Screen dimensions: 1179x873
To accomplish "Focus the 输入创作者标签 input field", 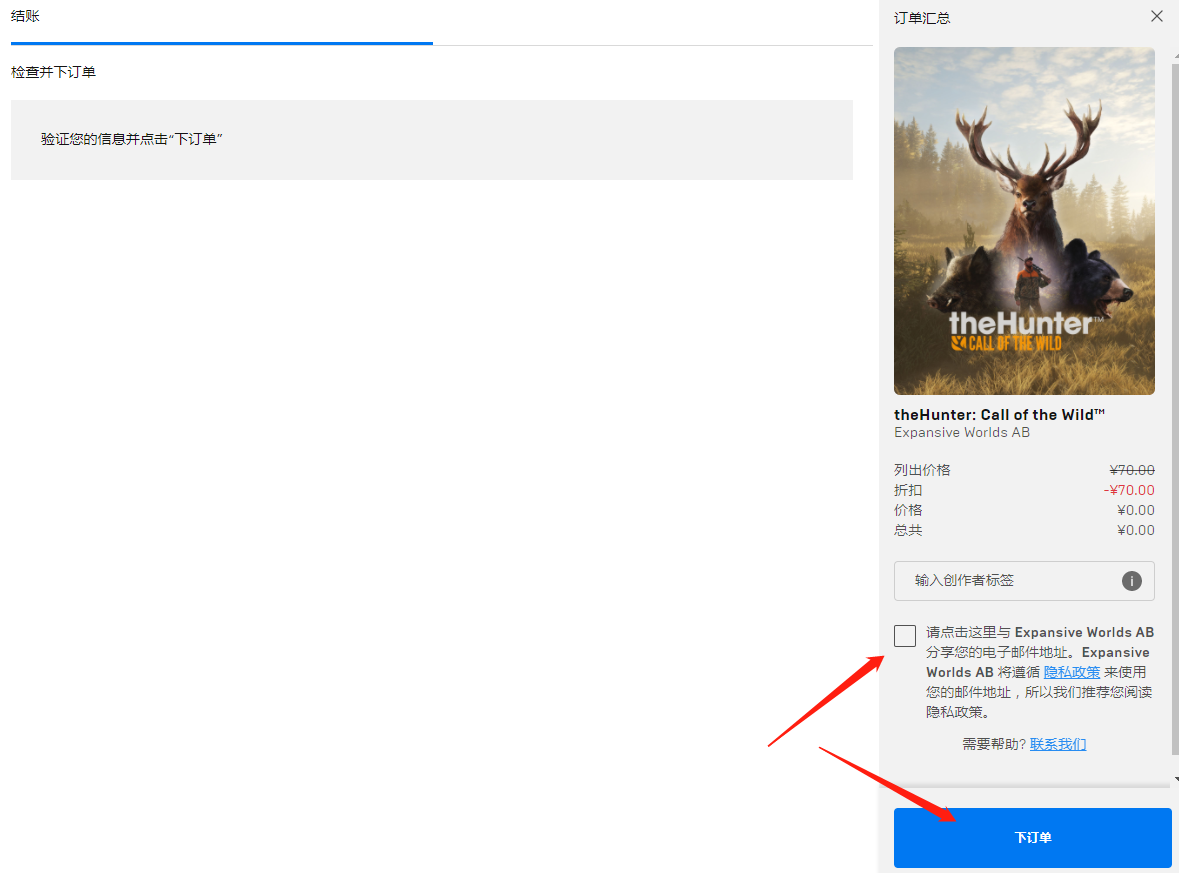I will pos(1010,581).
